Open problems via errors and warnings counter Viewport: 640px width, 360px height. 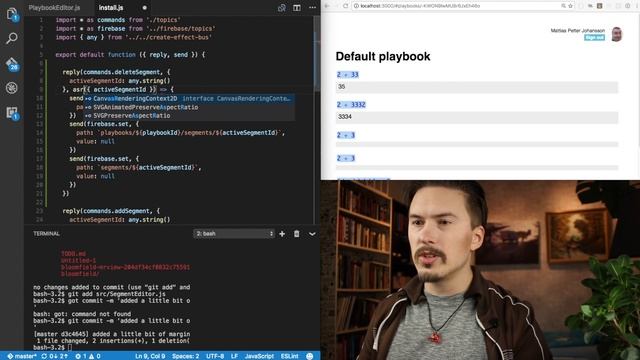click(x=88, y=356)
